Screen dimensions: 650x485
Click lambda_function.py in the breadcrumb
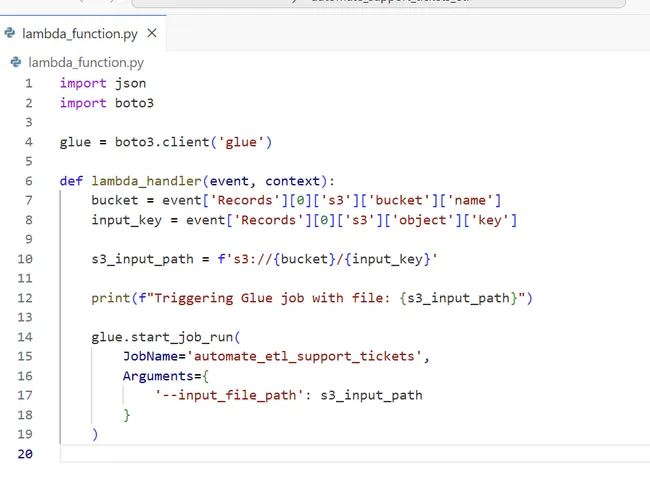click(x=86, y=63)
